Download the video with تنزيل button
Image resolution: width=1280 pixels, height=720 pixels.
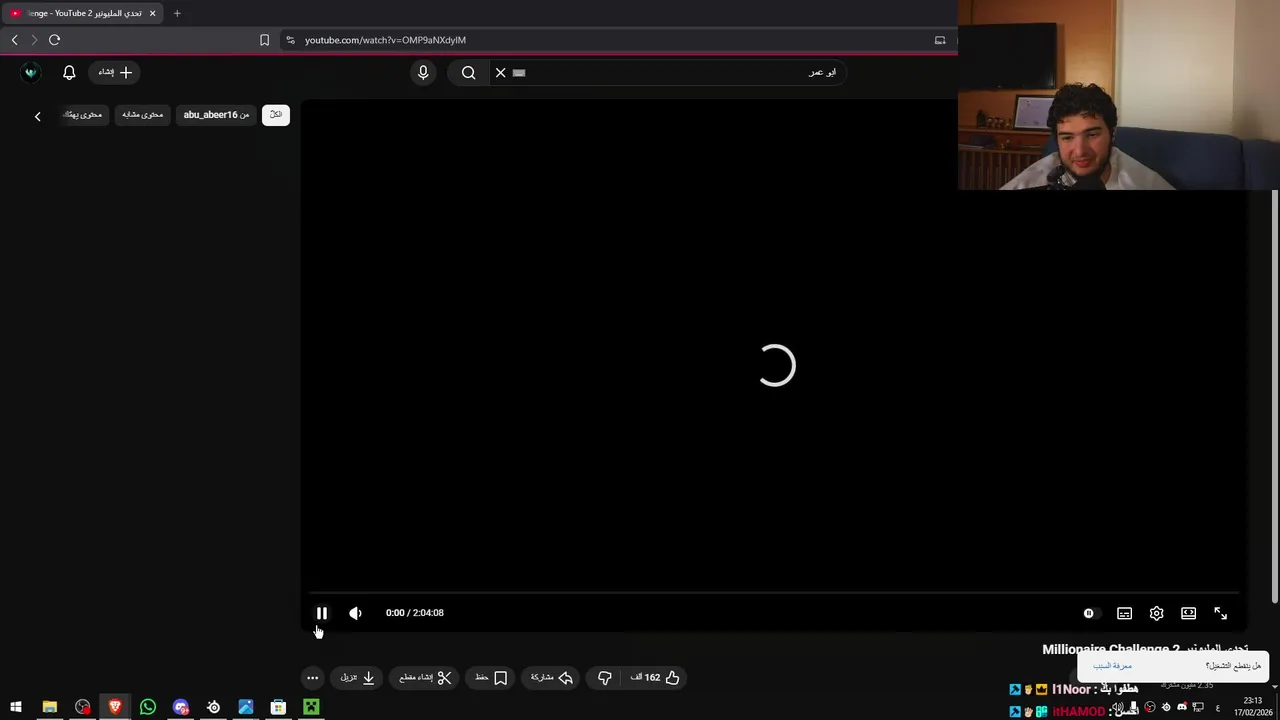point(357,677)
